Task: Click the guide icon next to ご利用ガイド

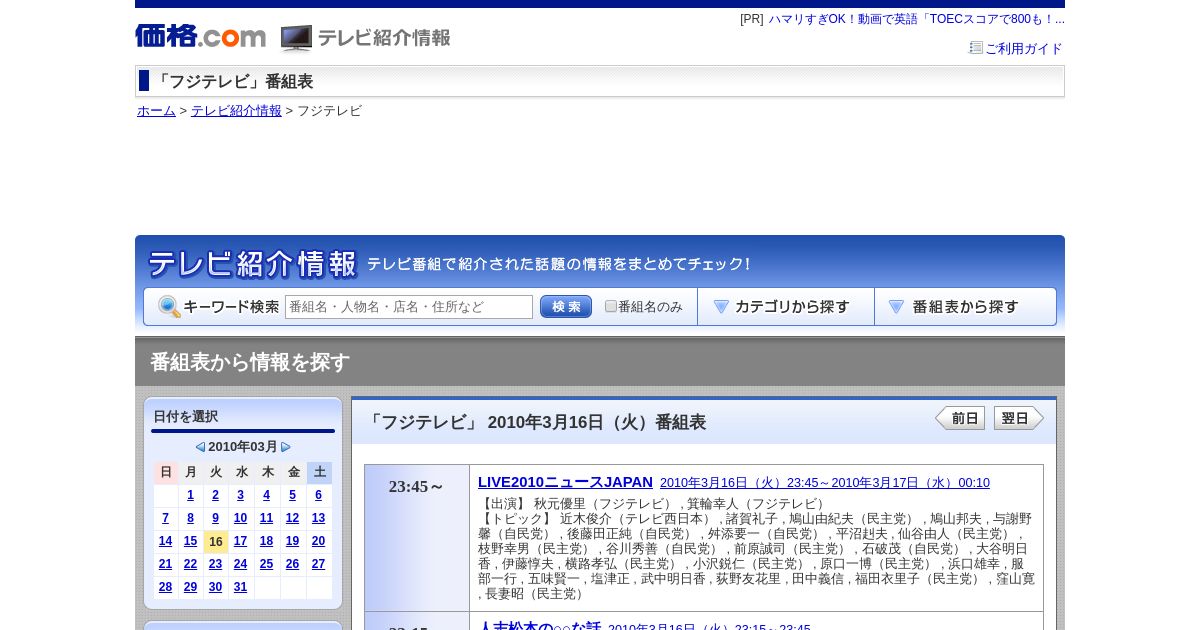Action: (x=976, y=48)
